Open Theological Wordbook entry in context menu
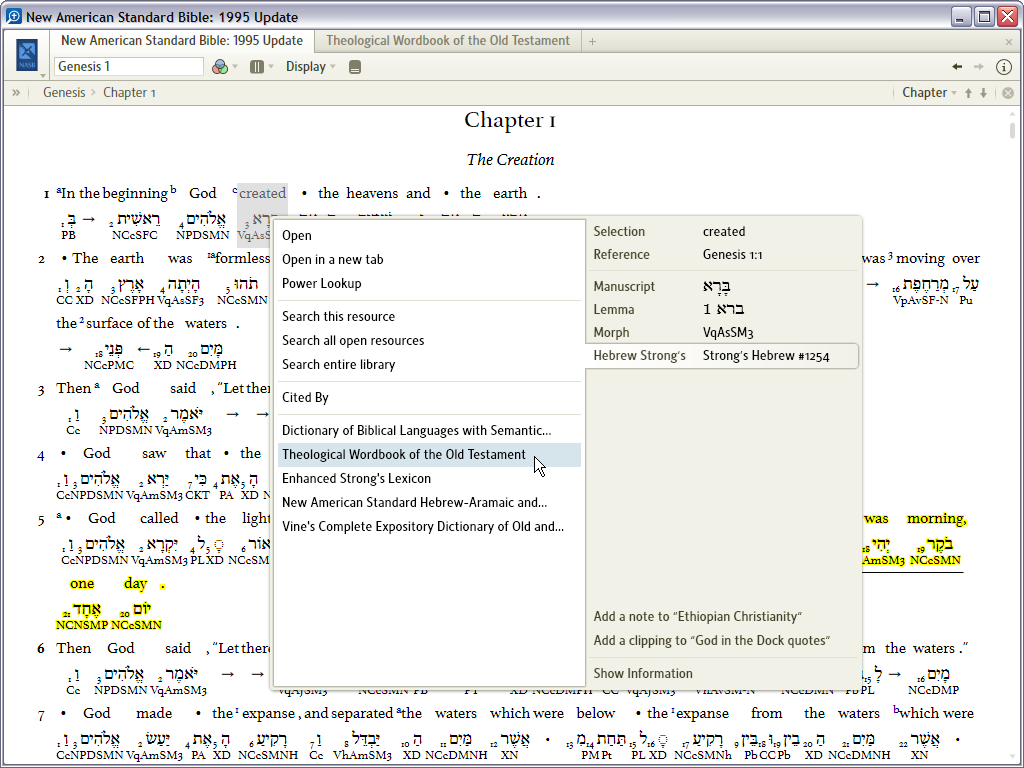Image resolution: width=1024 pixels, height=768 pixels. pyautogui.click(x=429, y=455)
